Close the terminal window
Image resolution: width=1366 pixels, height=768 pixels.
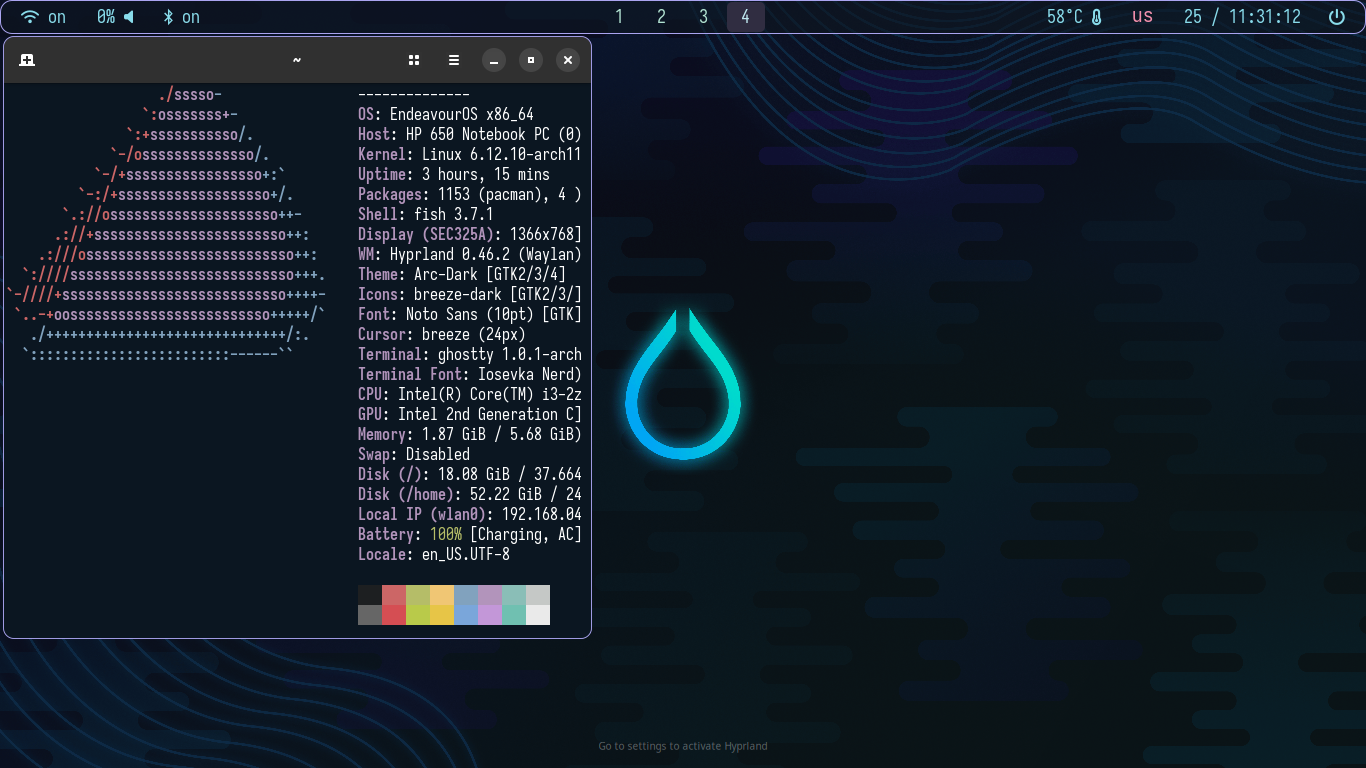click(x=568, y=60)
